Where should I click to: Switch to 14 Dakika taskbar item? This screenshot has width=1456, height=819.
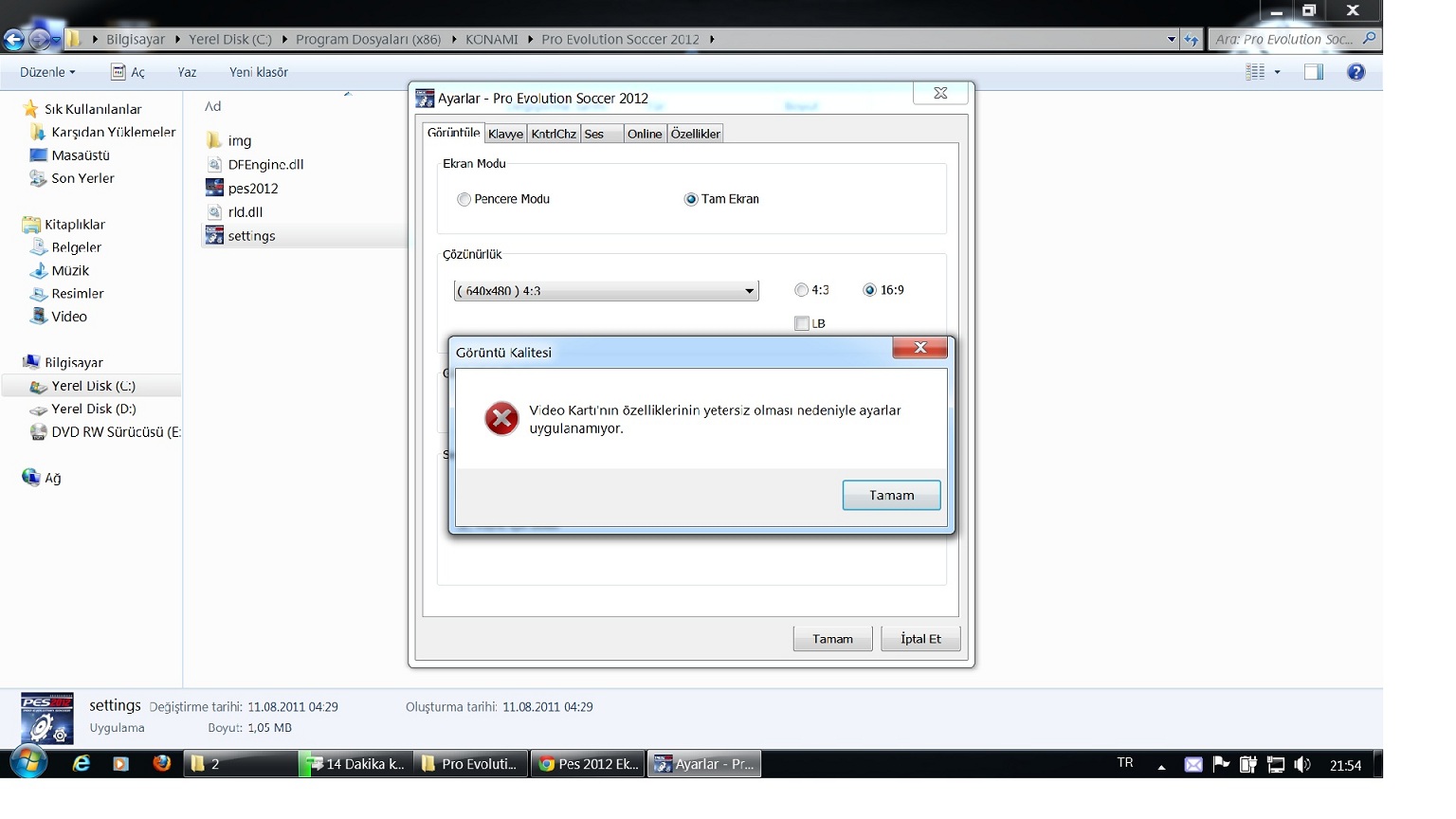tap(354, 764)
